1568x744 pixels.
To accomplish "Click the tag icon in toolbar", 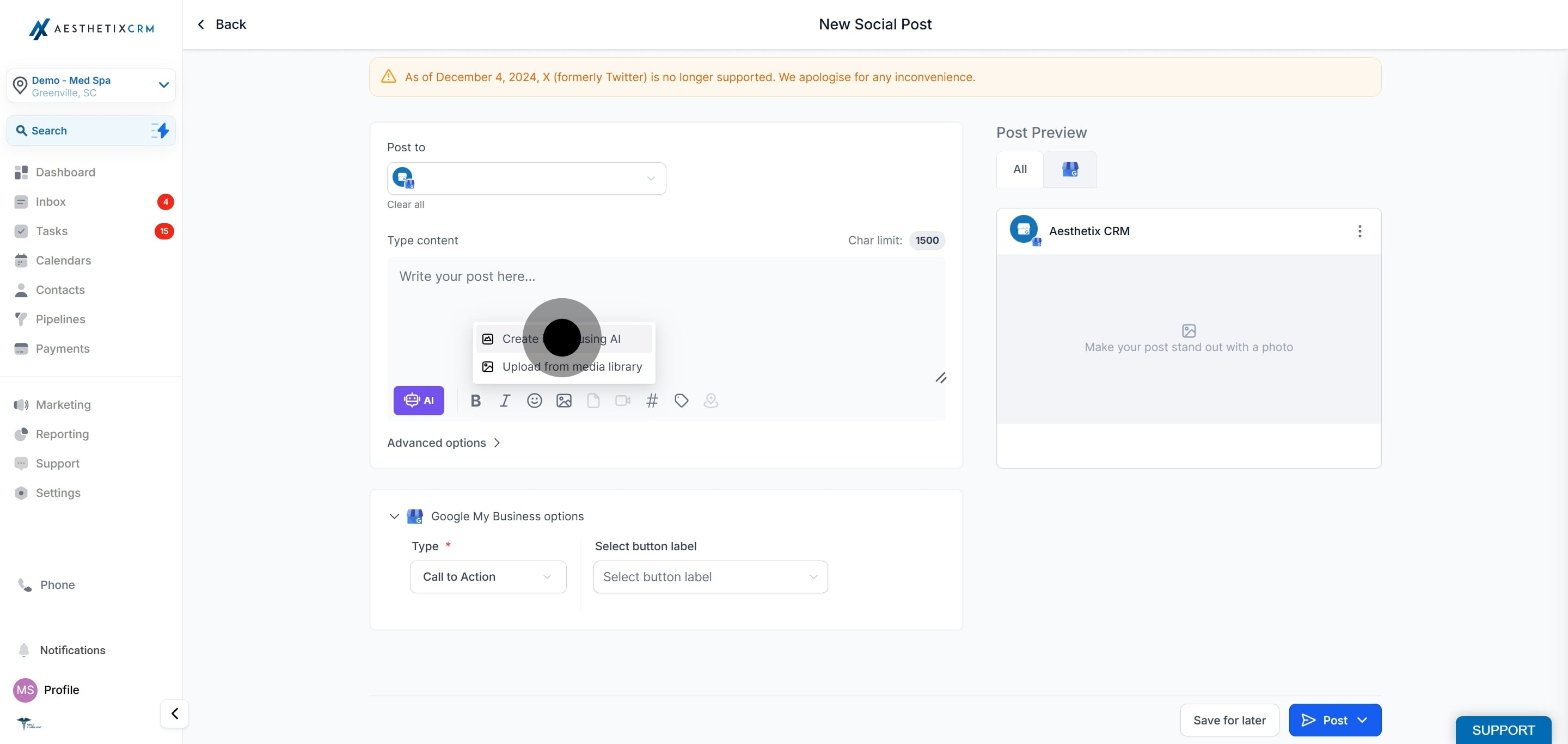I will [681, 400].
